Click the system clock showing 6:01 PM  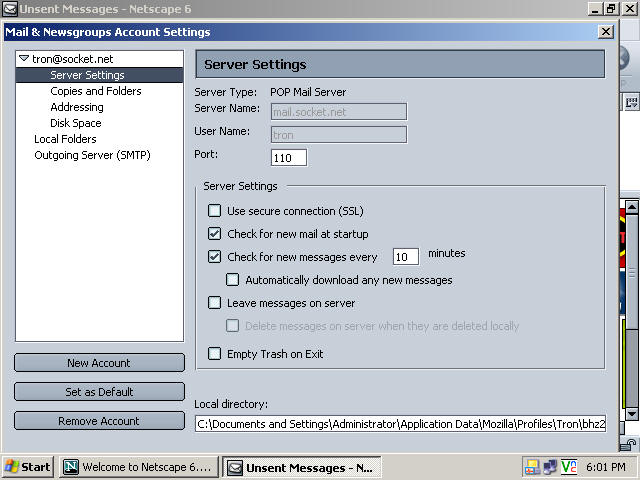pyautogui.click(x=606, y=467)
